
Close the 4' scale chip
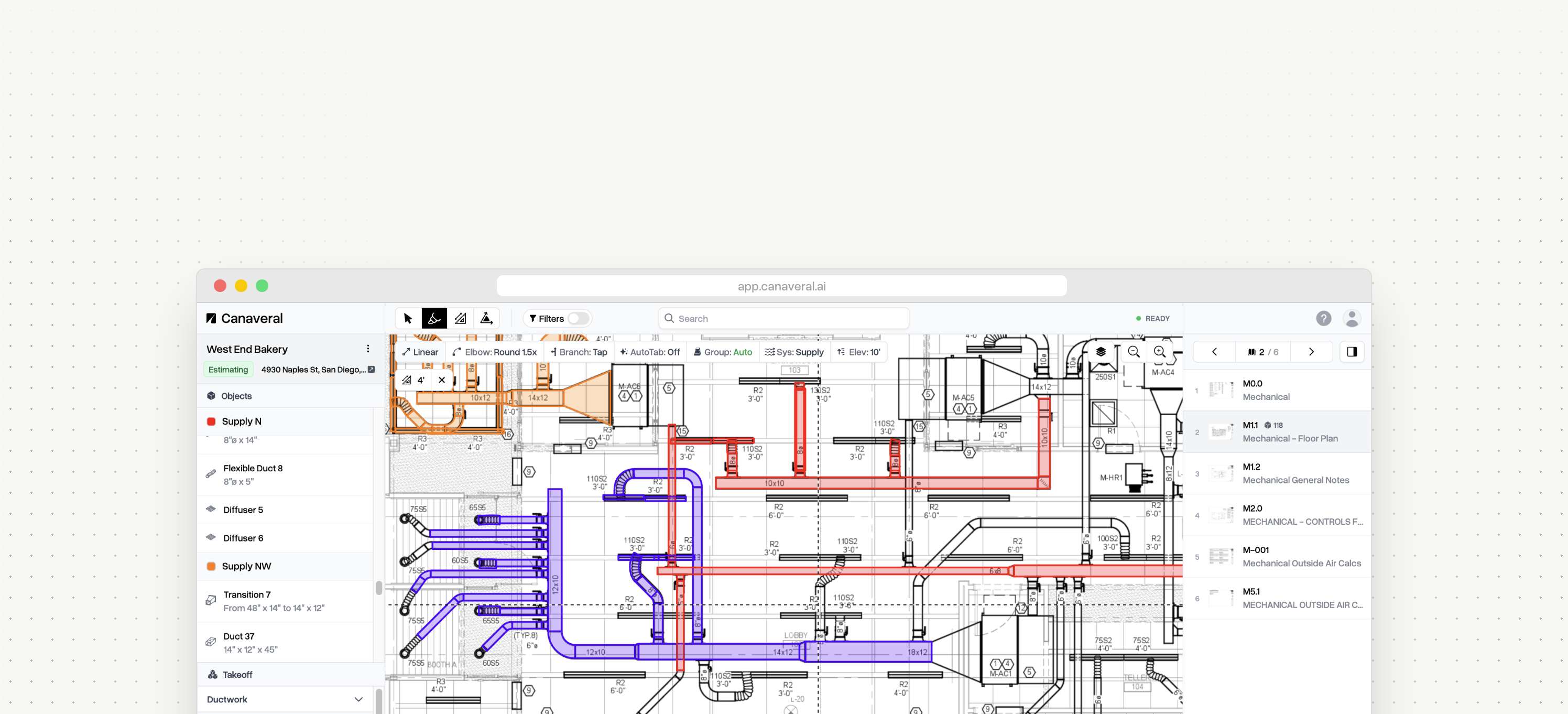[442, 380]
